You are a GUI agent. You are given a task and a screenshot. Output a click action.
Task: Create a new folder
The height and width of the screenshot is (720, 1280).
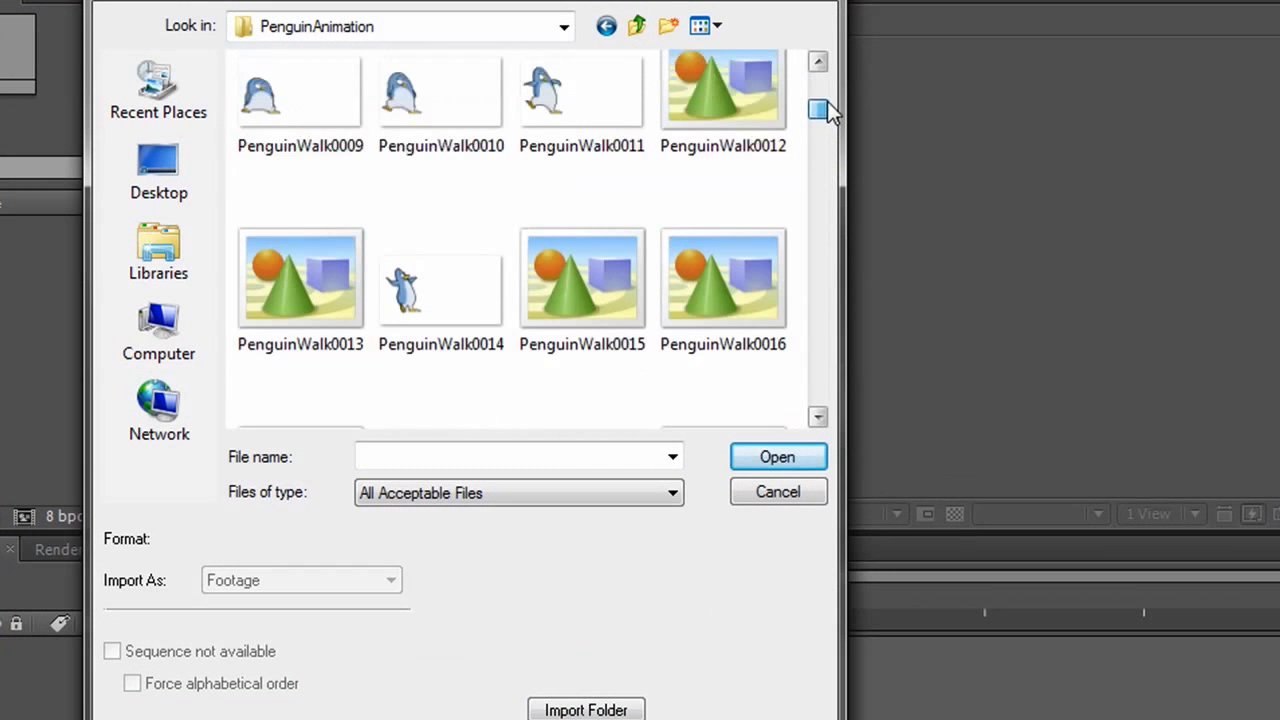[x=669, y=26]
